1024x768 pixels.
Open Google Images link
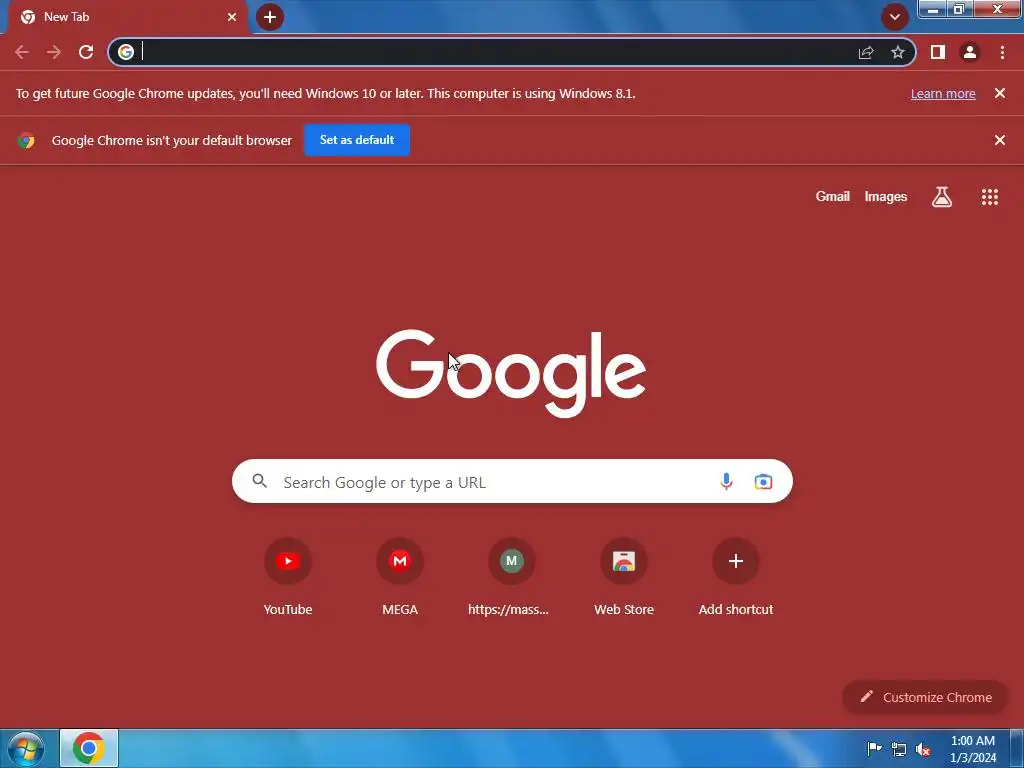pos(886,197)
